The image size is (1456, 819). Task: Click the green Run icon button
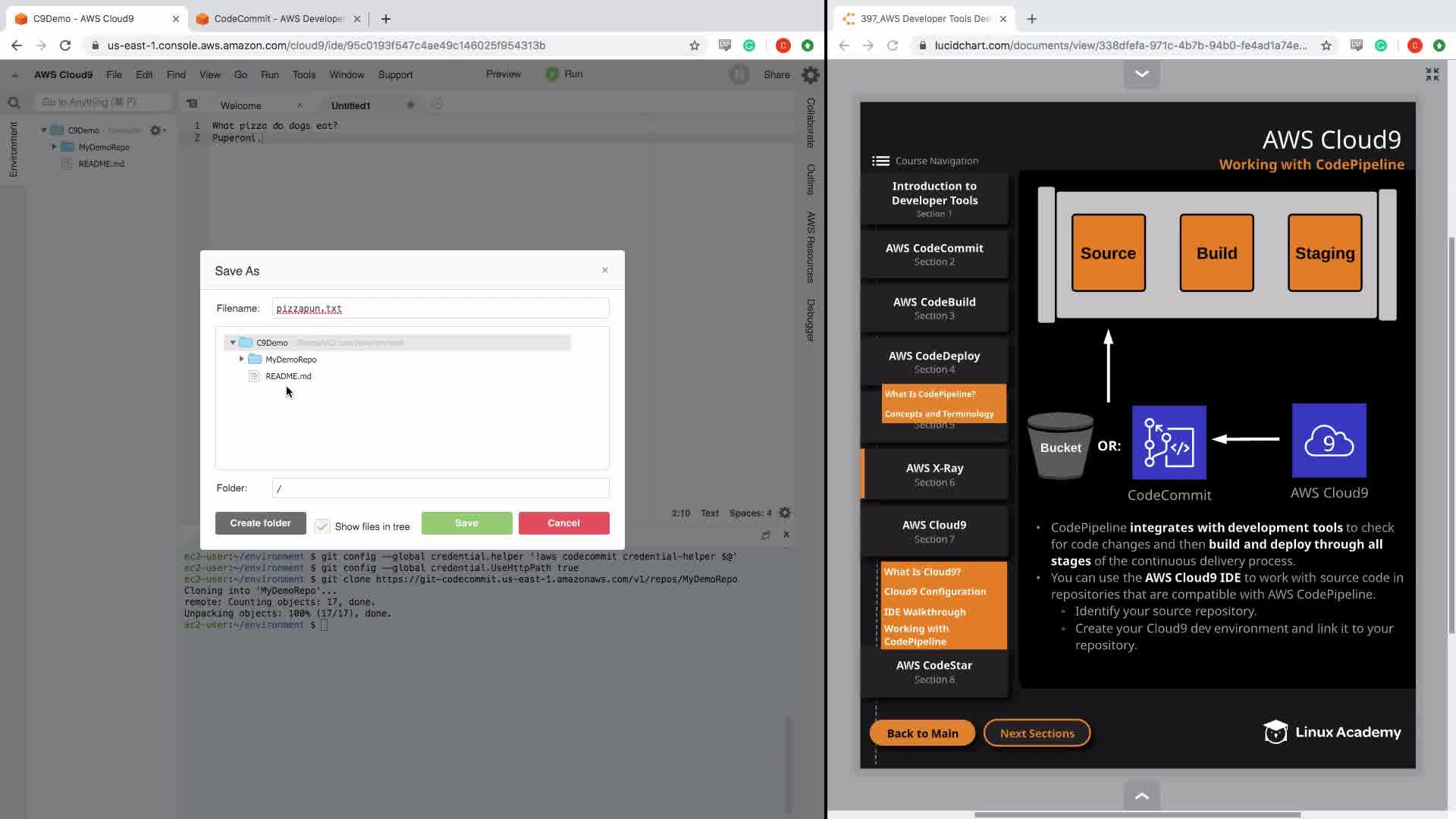[x=552, y=74]
